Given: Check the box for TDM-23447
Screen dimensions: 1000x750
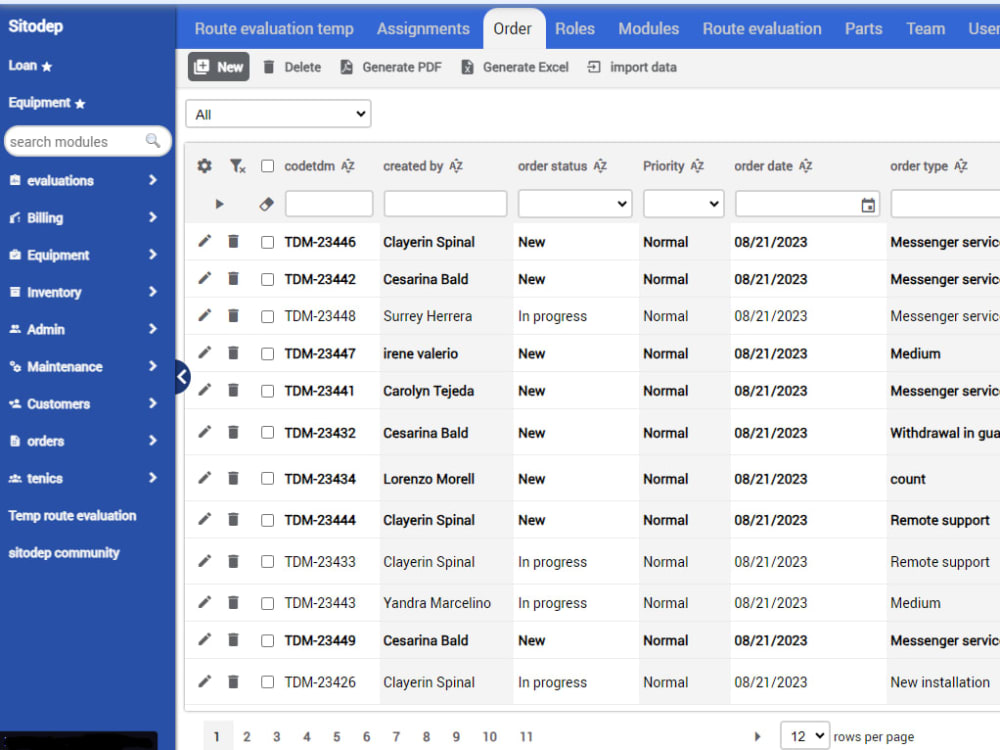Looking at the screenshot, I should pyautogui.click(x=267, y=353).
